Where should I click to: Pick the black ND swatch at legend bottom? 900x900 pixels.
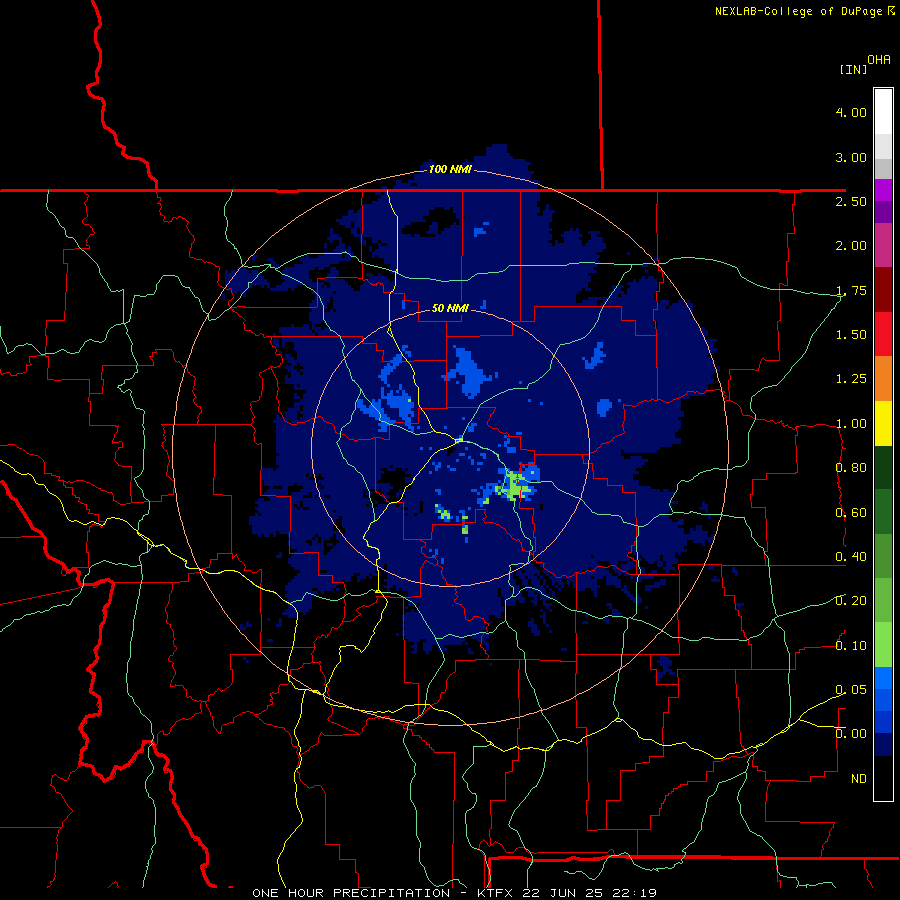[883, 778]
